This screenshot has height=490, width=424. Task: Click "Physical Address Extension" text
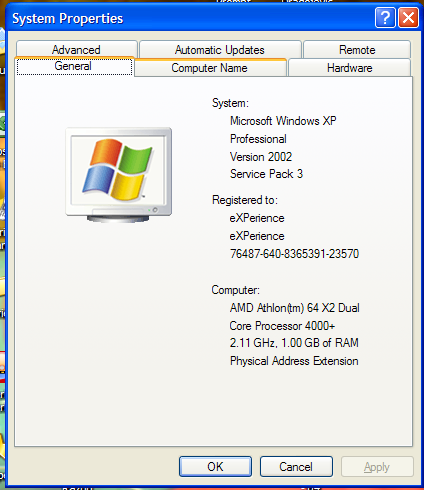tap(294, 361)
